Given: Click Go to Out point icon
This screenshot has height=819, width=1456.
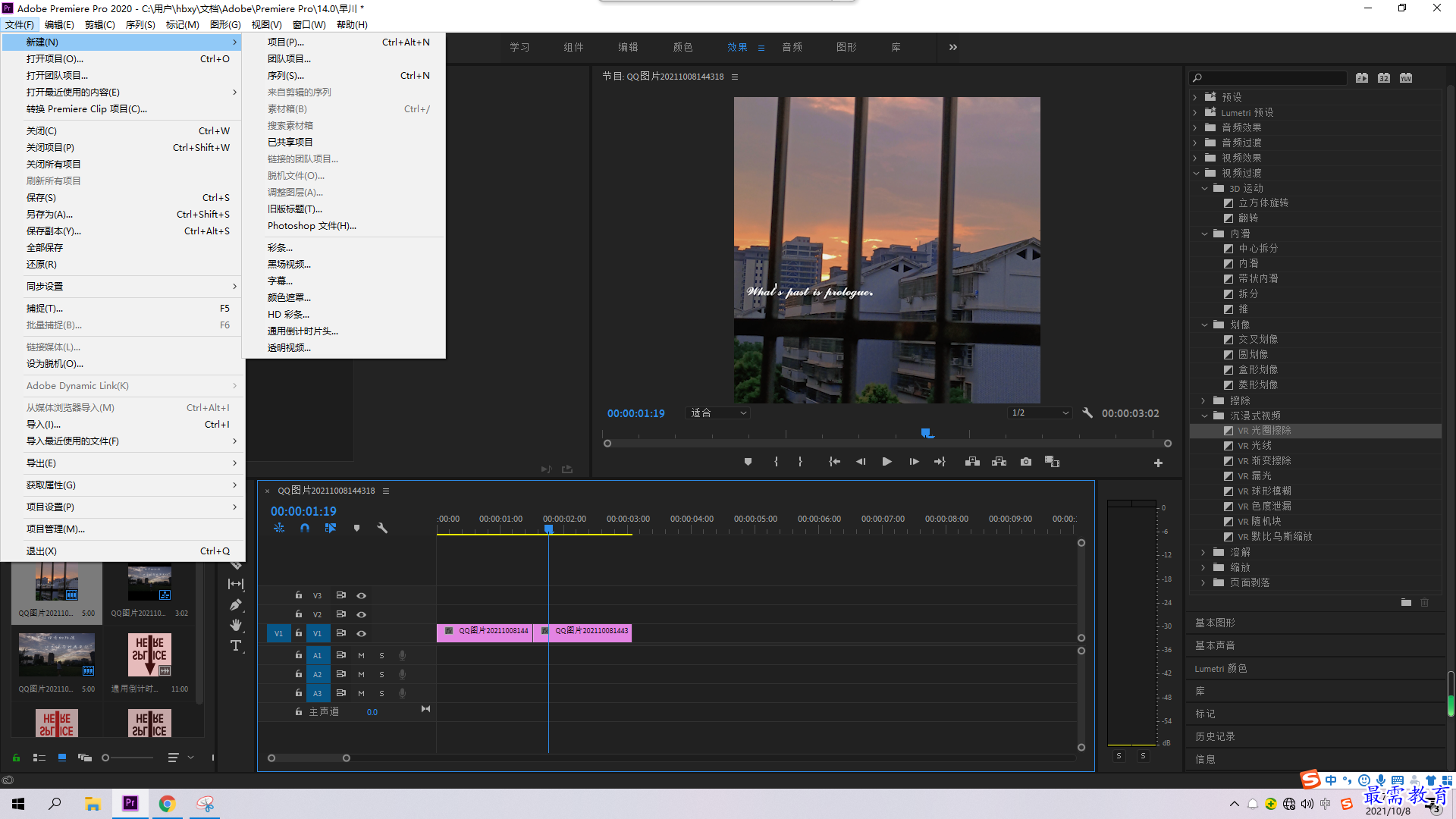Looking at the screenshot, I should coord(940,462).
